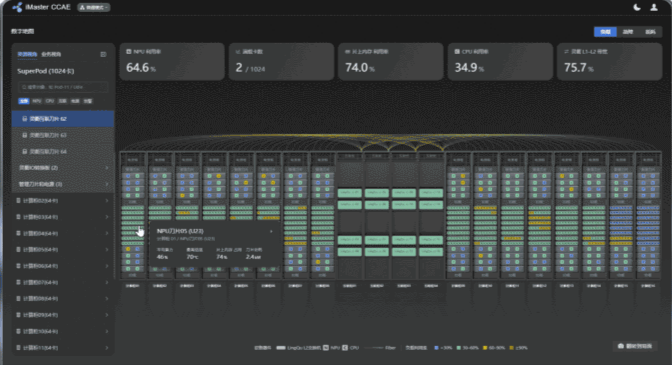This screenshot has height=365, width=672.
Task: Select the blade 64 tree row
Action: 63,151
